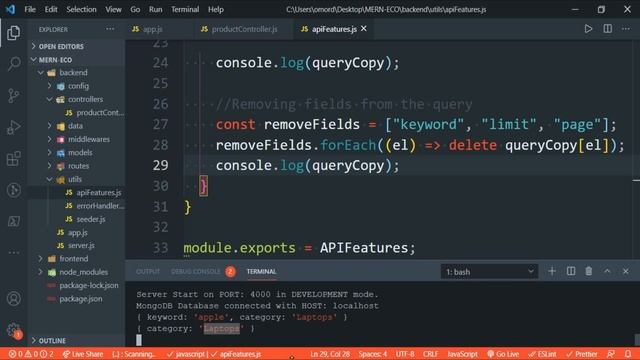Screen dimensions: 640x360
Task: Open the Help menu
Action: 216,9
